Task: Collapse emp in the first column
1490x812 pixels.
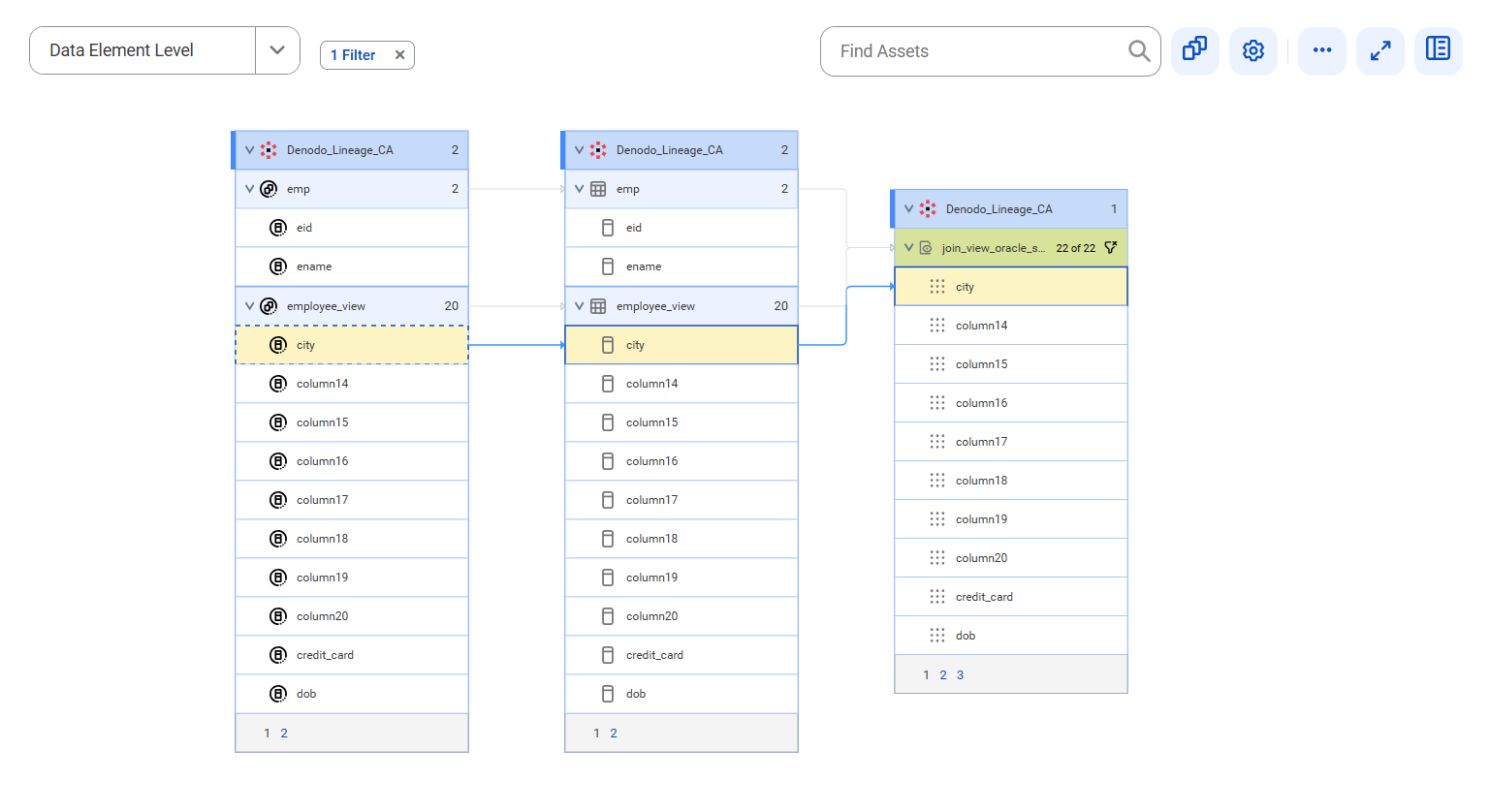Action: pyautogui.click(x=249, y=189)
